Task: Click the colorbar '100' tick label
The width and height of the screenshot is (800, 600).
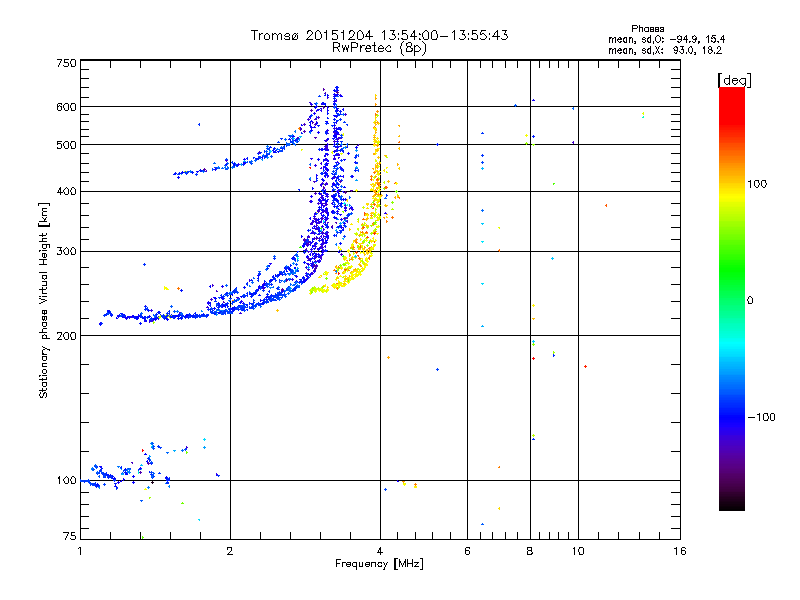Action: (757, 184)
